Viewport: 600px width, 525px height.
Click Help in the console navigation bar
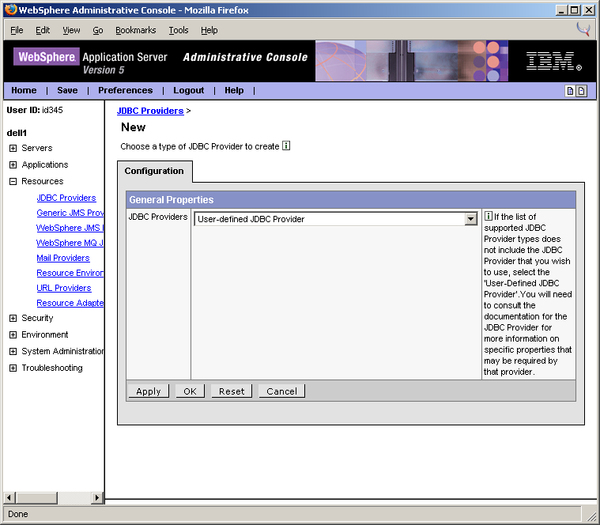click(234, 90)
